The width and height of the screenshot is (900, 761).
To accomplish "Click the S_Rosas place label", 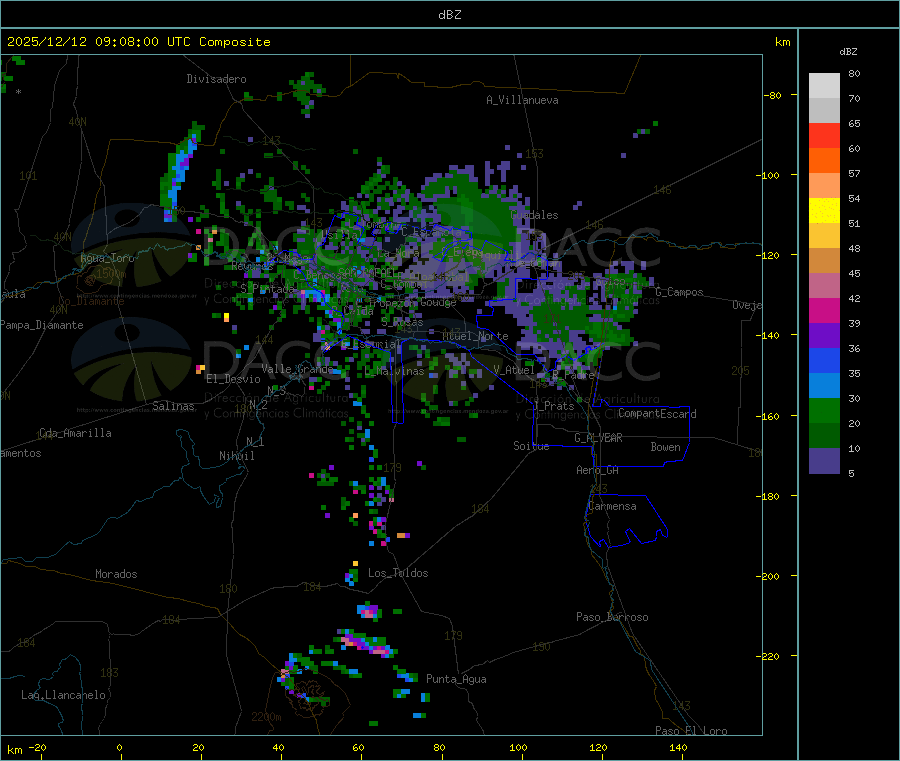I will (402, 322).
